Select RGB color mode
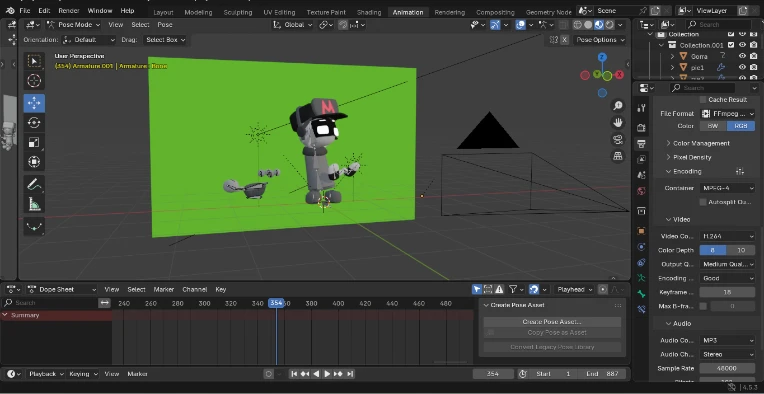The height and width of the screenshot is (394, 764). 741,126
